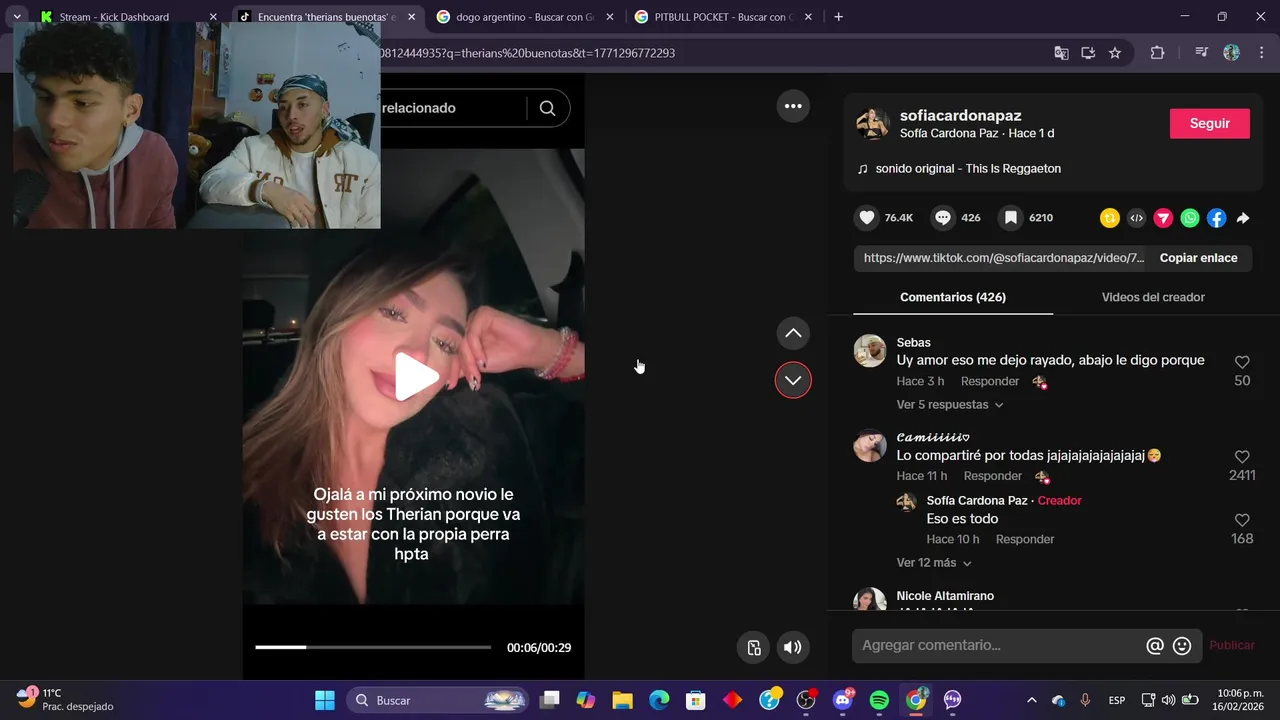Like Camiiiiii's comment with 2411 likes
Image resolution: width=1280 pixels, height=720 pixels.
(x=1242, y=457)
